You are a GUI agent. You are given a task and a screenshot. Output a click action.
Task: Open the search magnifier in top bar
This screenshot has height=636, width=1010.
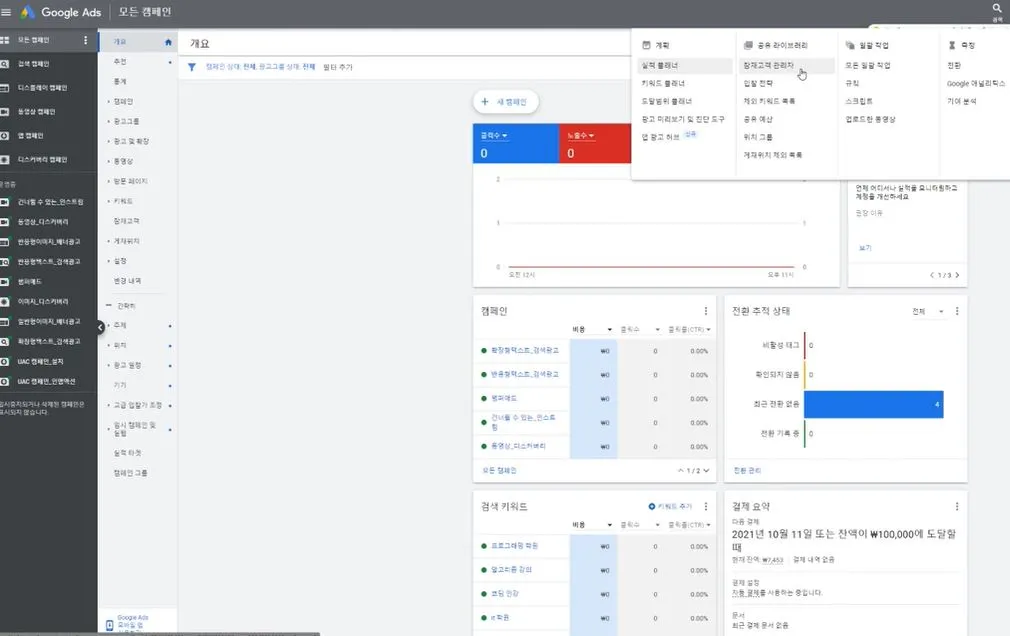997,8
